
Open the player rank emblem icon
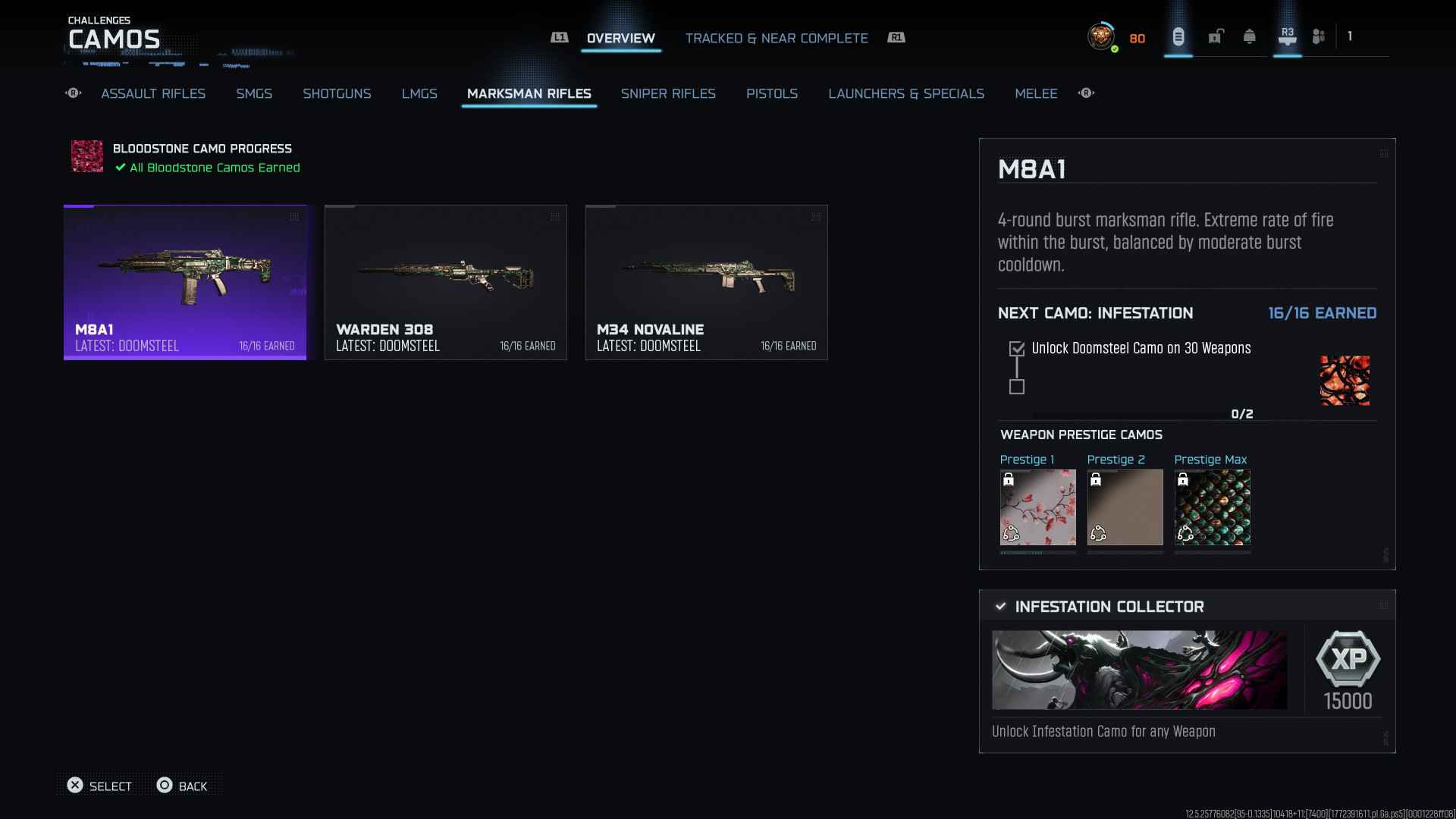tap(1100, 36)
